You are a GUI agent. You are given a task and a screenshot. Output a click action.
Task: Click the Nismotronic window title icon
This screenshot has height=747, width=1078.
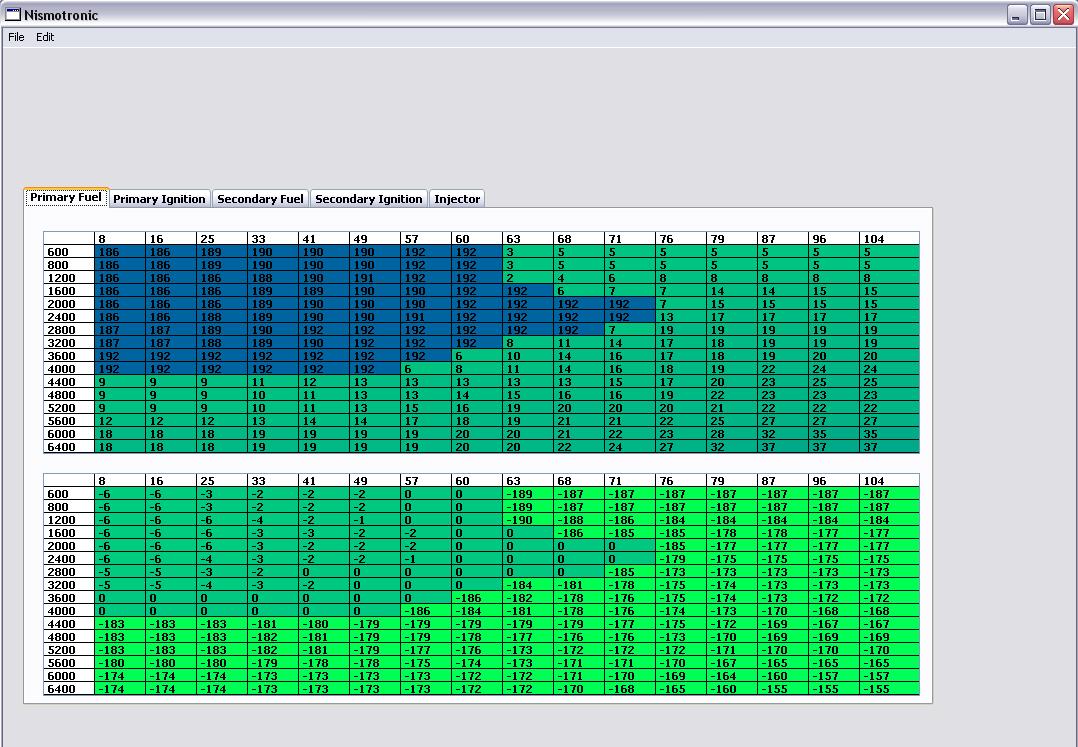(13, 14)
